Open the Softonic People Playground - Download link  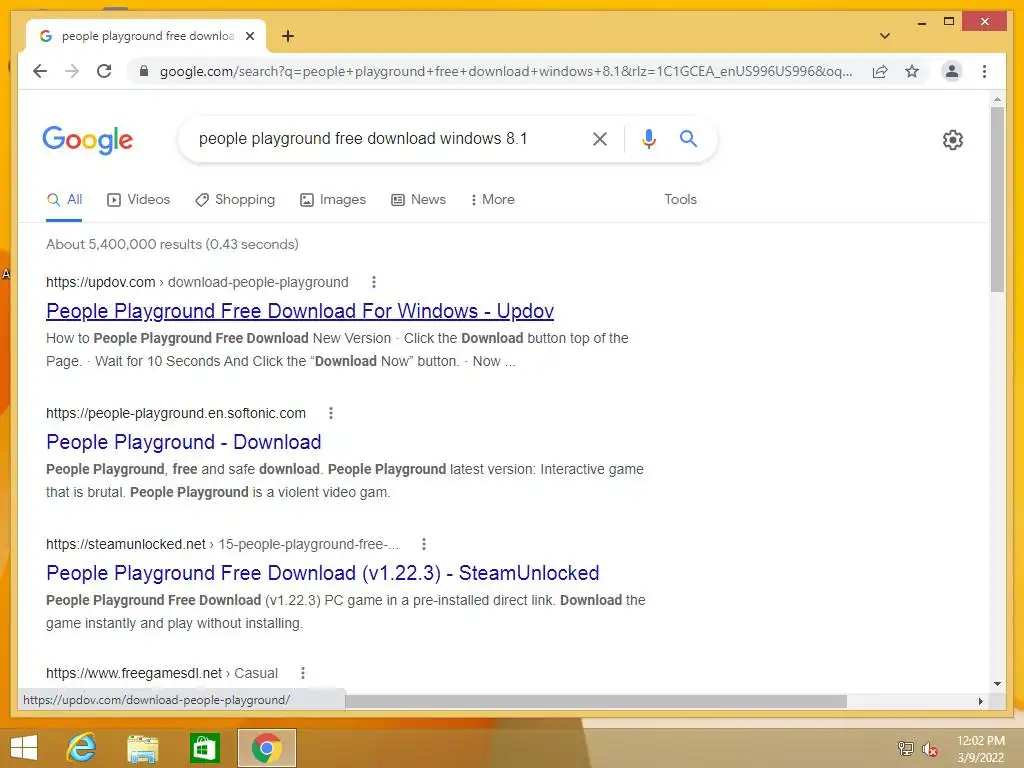tap(184, 442)
